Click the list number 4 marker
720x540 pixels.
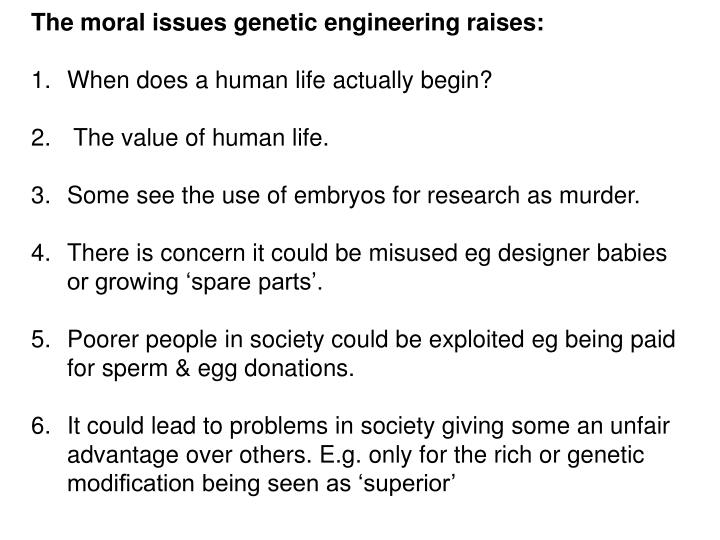point(41,253)
